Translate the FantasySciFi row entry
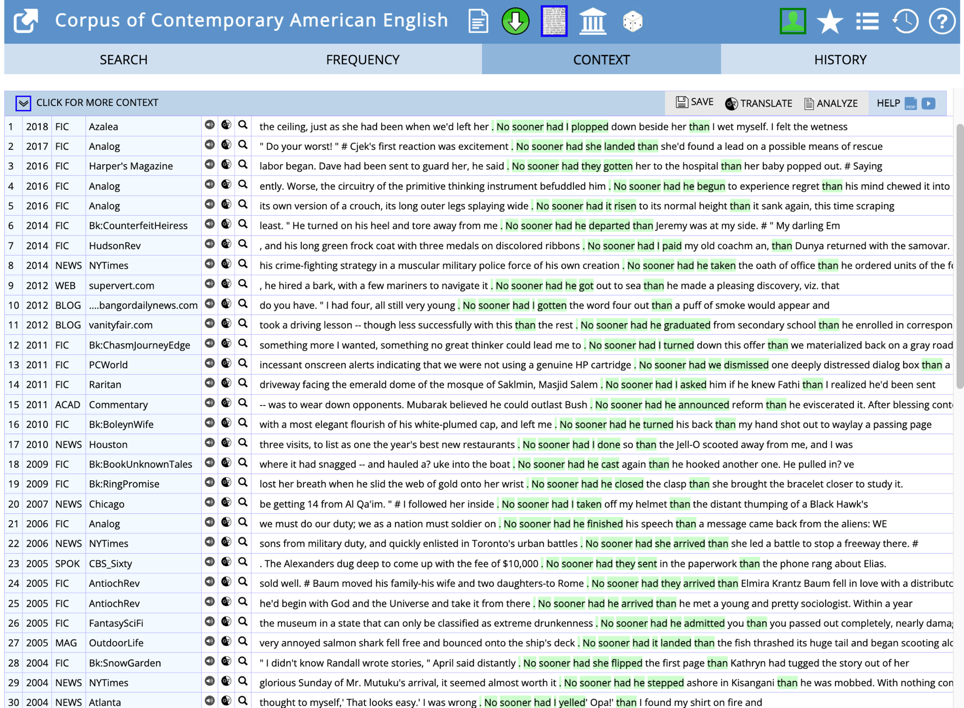This screenshot has height=708, width=964. tap(226, 621)
